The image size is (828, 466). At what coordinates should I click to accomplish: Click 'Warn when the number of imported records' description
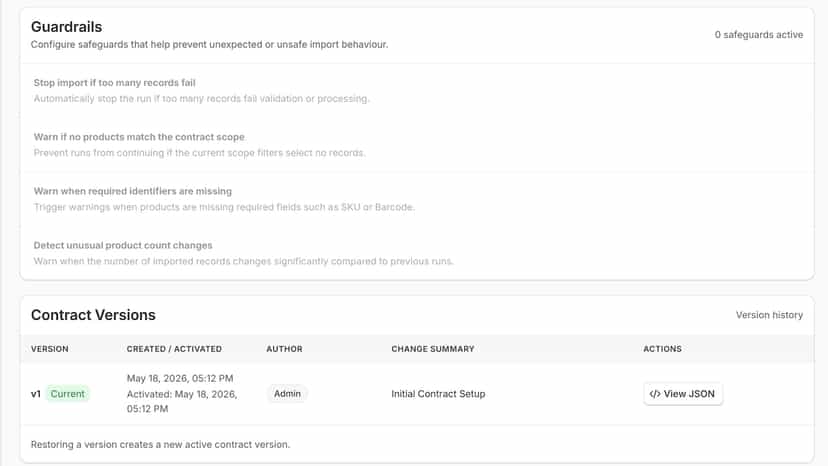click(243, 261)
